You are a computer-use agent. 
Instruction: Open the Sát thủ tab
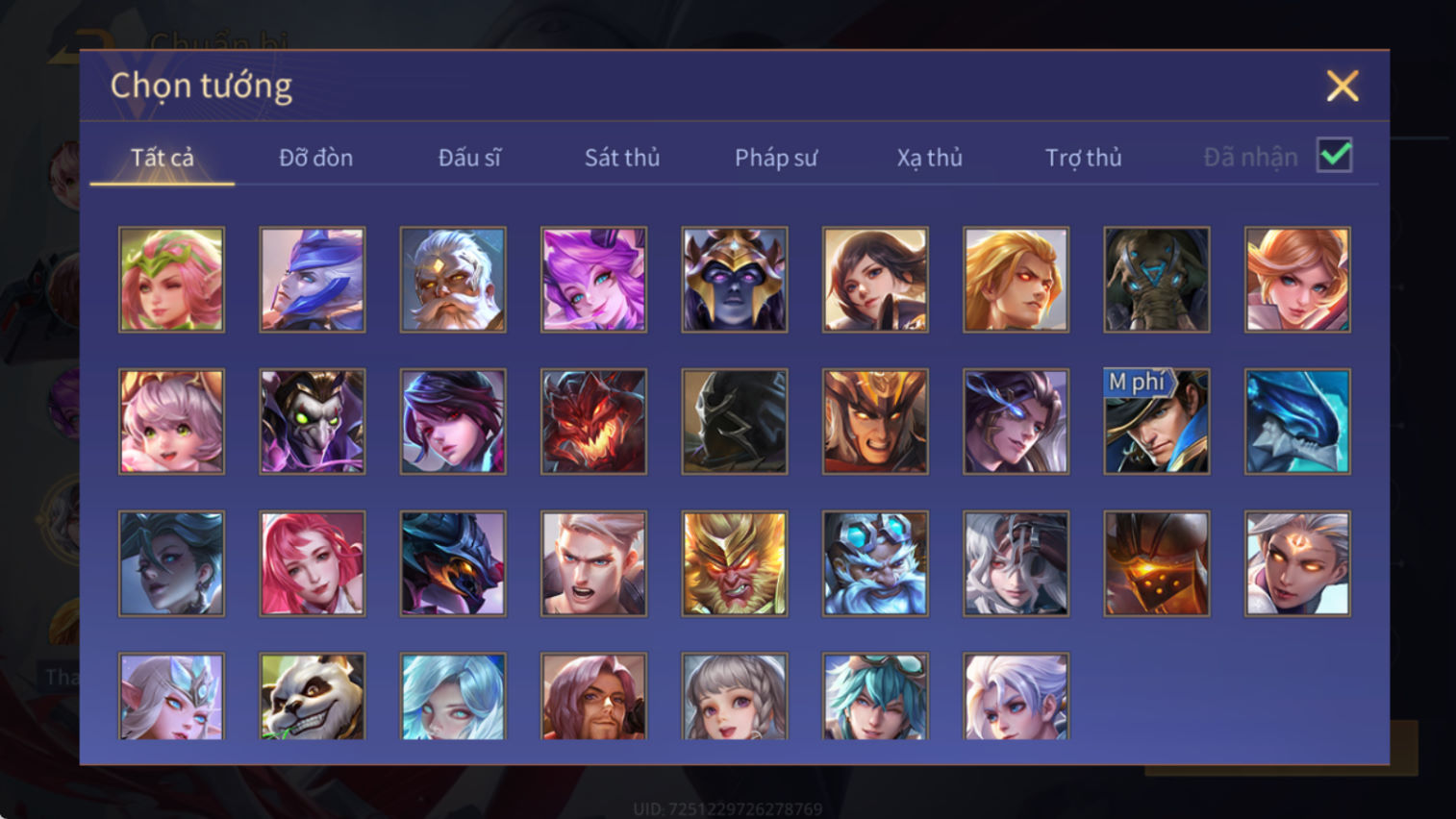[622, 158]
